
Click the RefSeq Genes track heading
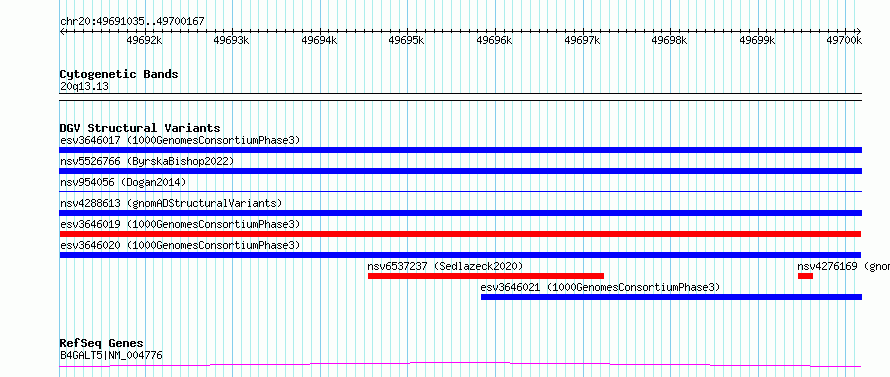coord(102,344)
